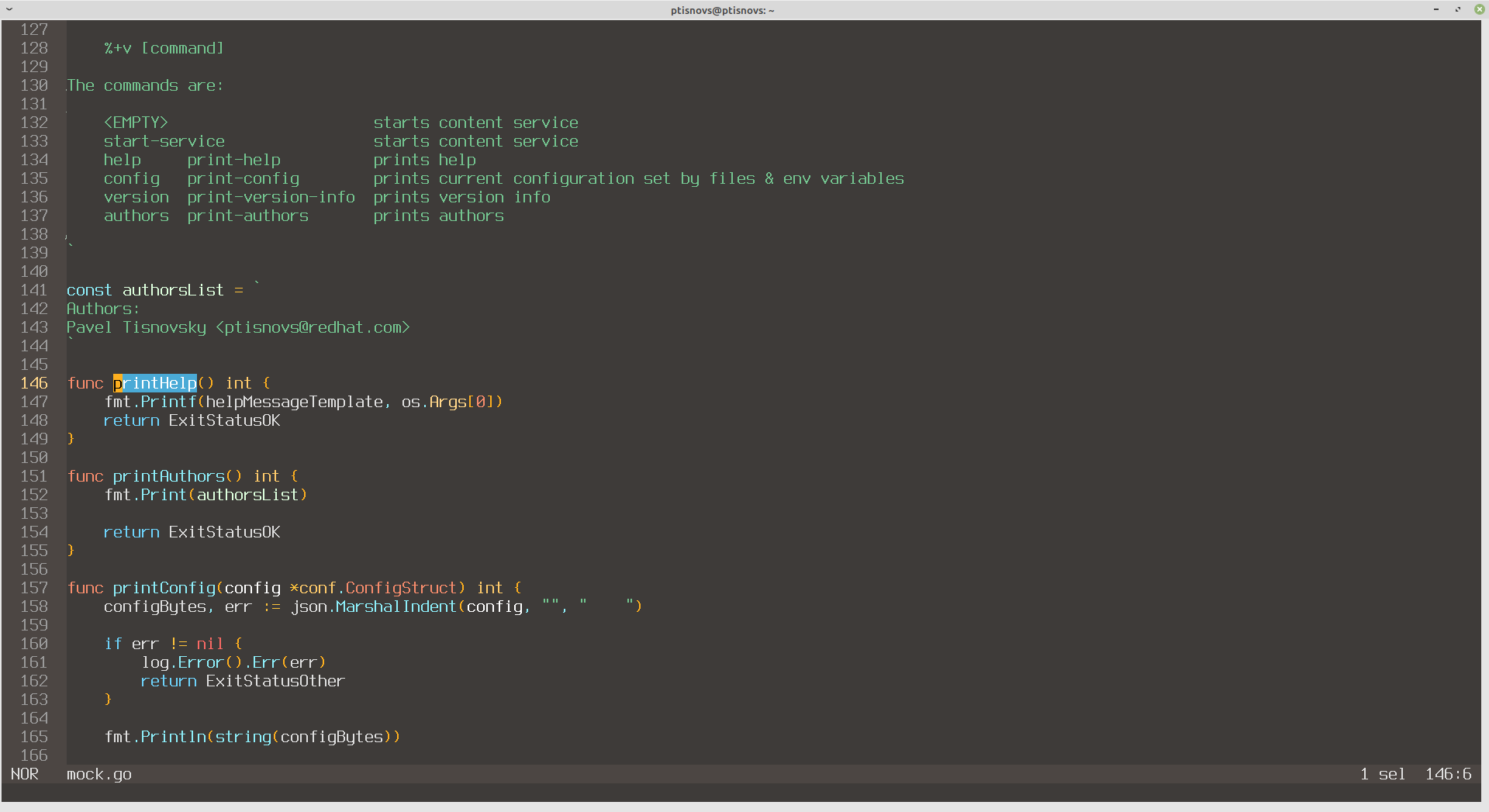Click line number 146 in the gutter

click(34, 383)
